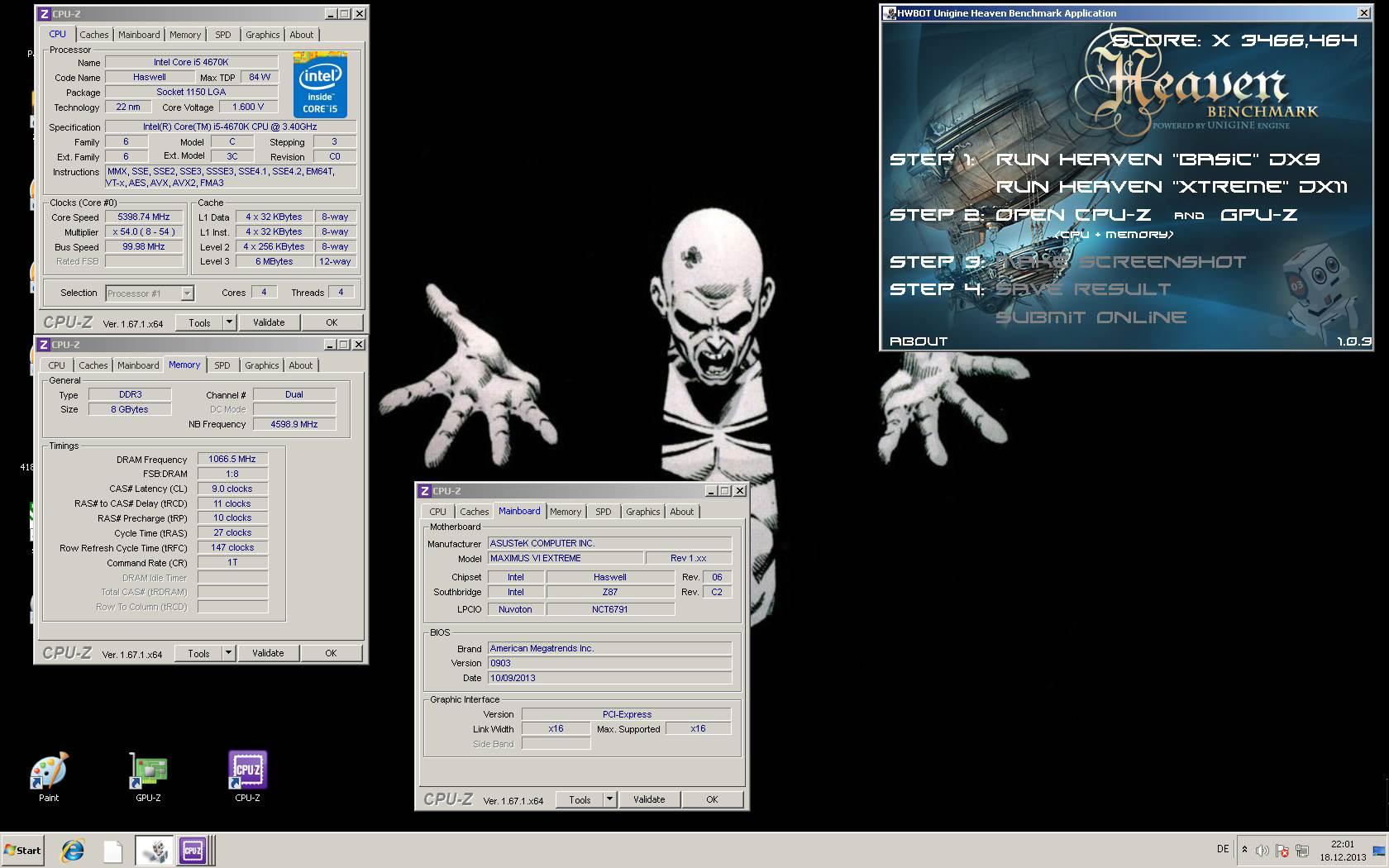Click Validate in Memory CPU-Z window
Screen dimensions: 1389x868
(268, 653)
